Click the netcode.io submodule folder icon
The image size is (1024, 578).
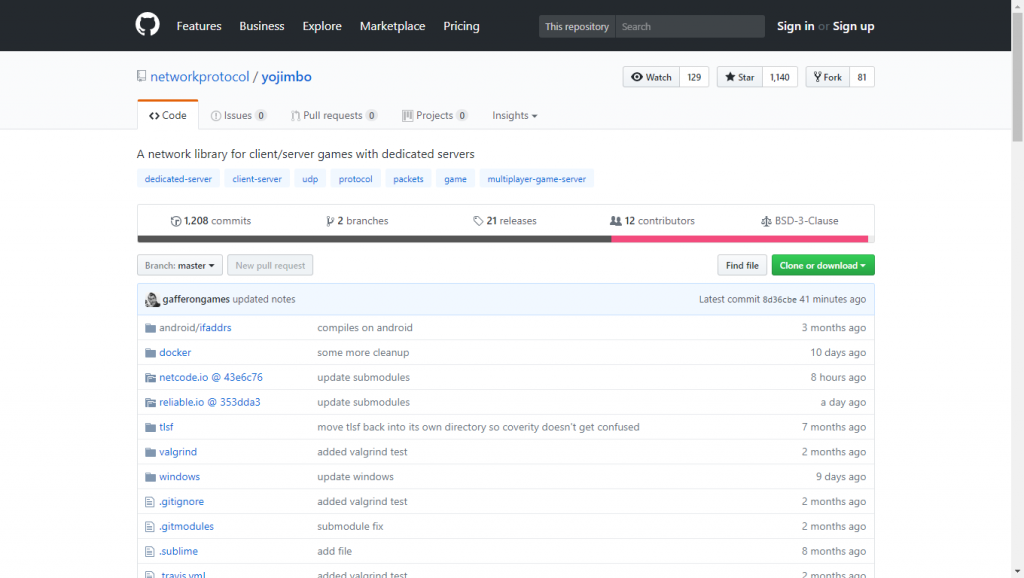(x=150, y=377)
